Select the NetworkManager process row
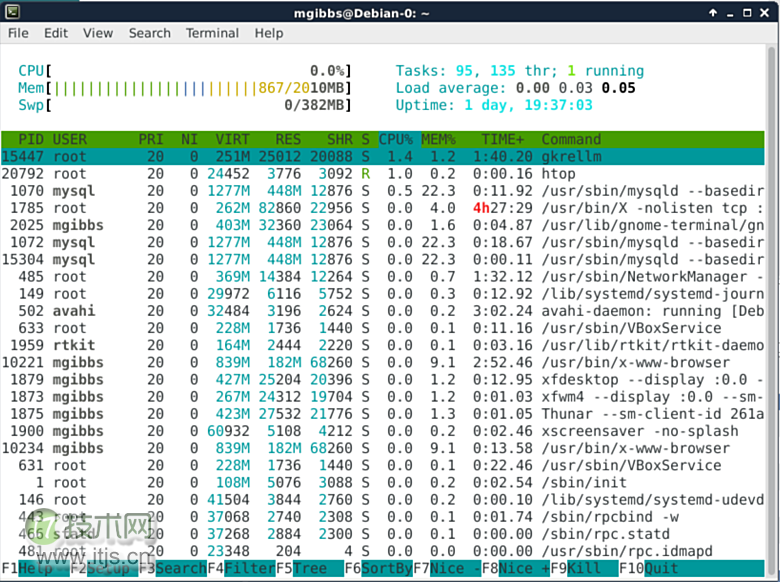 [383, 277]
